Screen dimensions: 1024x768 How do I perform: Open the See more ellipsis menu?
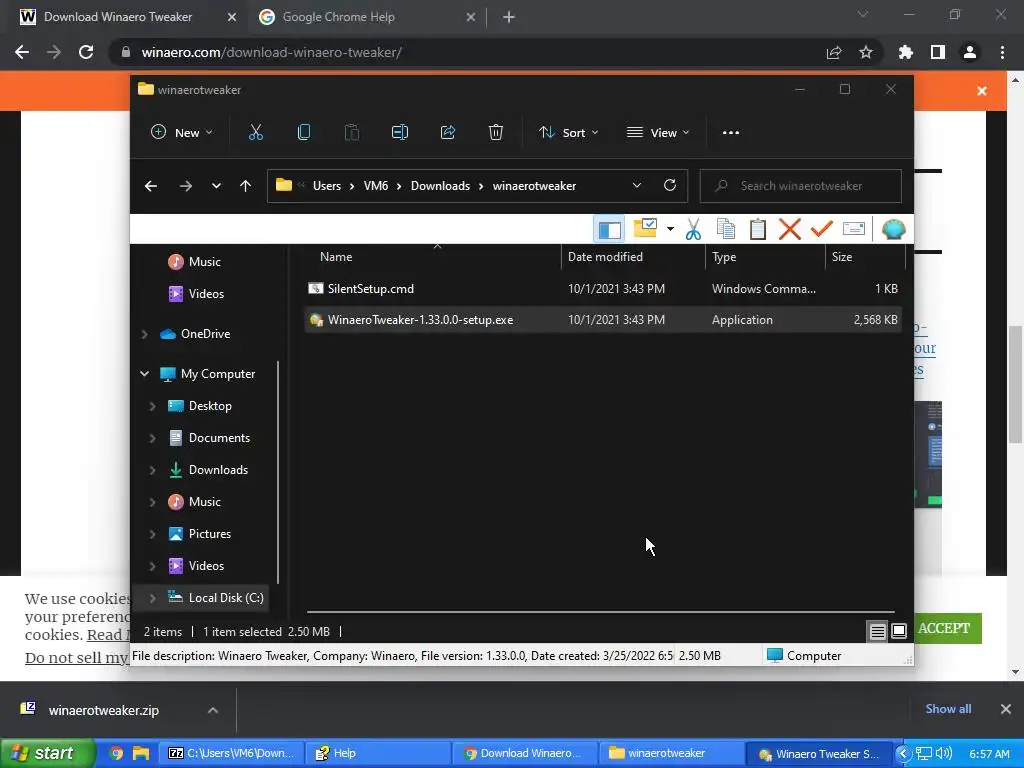(x=731, y=133)
